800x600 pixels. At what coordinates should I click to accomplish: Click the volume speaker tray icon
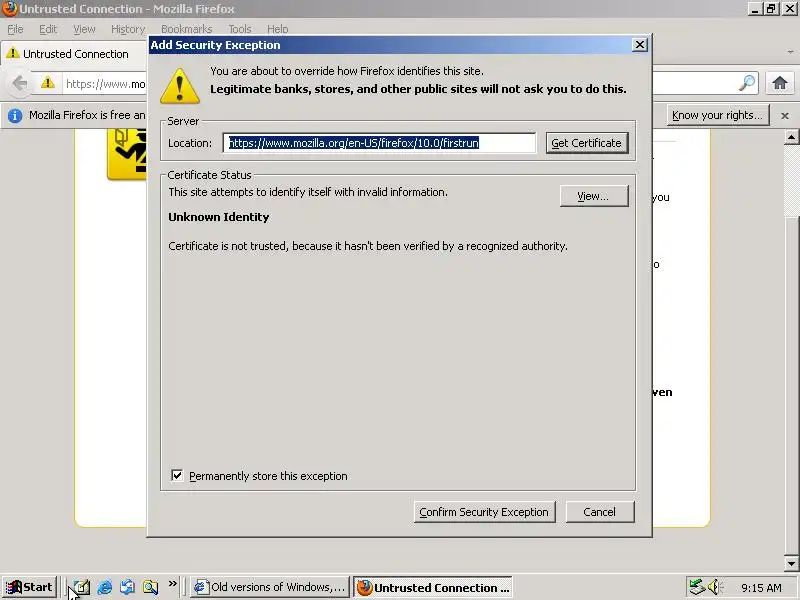click(x=715, y=587)
